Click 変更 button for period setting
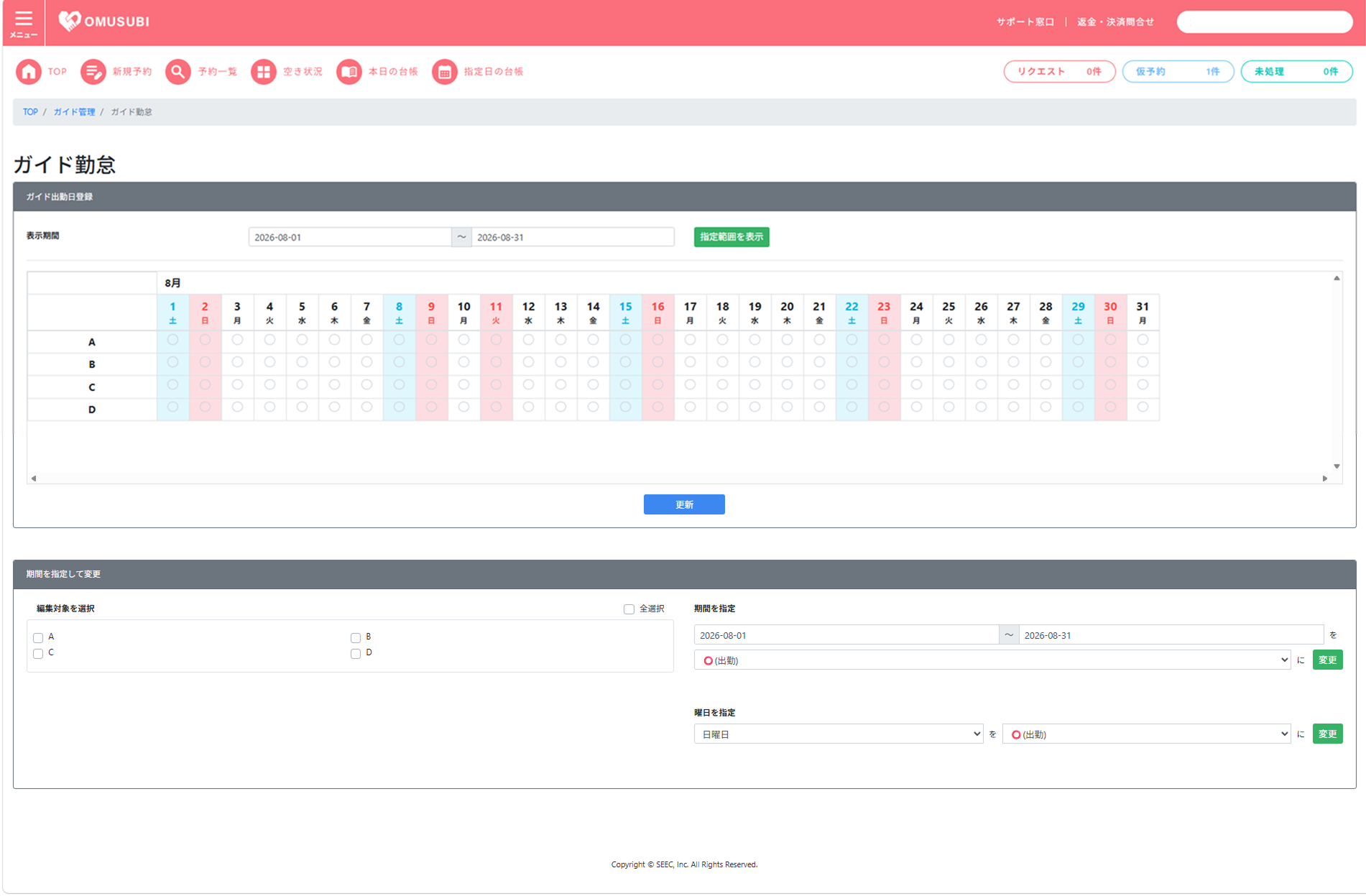 [x=1327, y=660]
